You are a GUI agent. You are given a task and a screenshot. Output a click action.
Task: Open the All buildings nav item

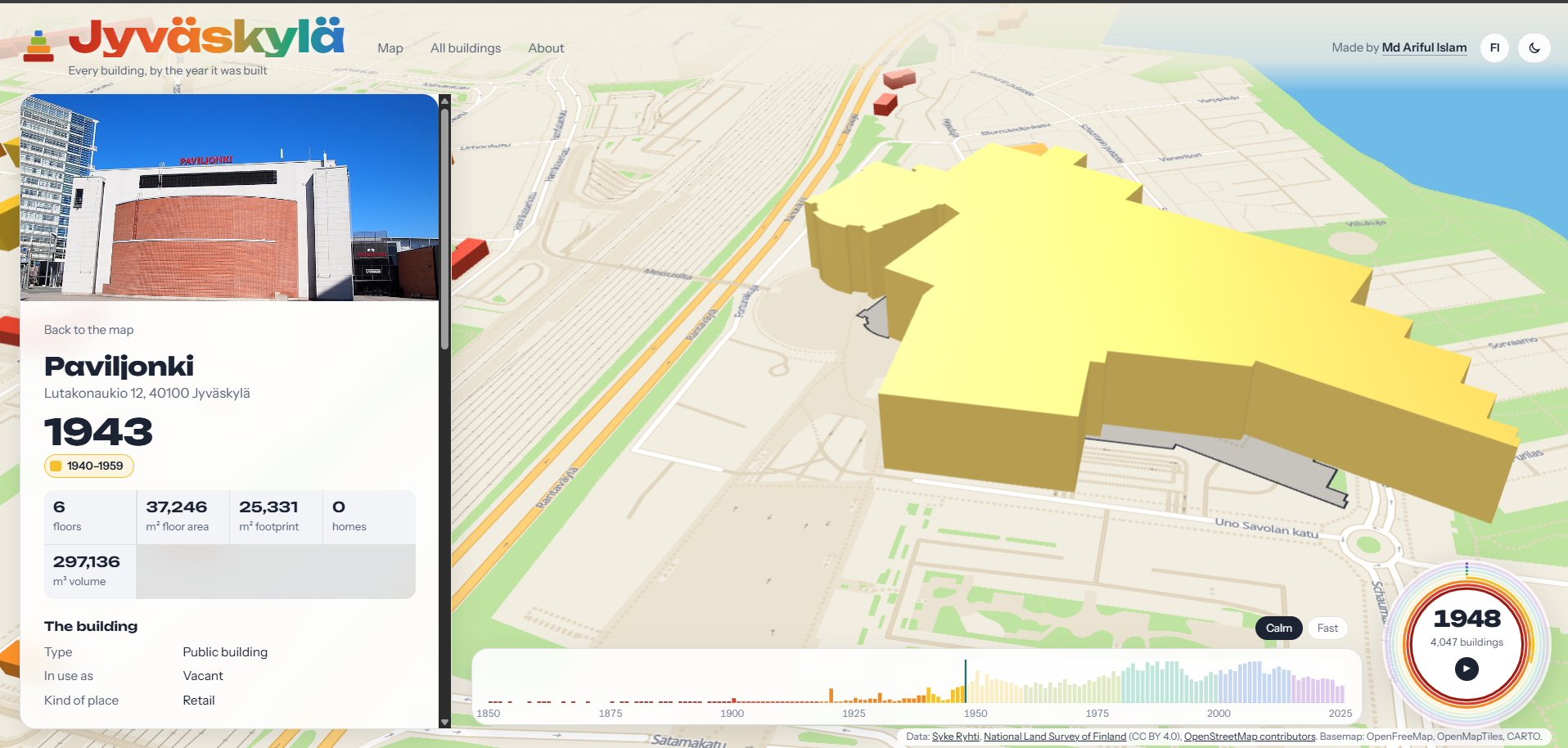[x=466, y=48]
